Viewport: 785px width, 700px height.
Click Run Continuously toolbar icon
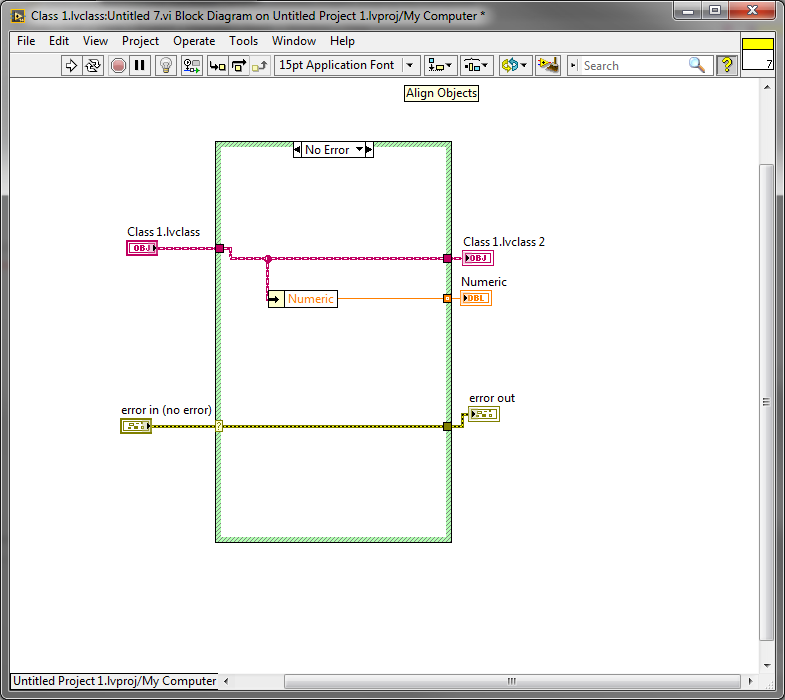(x=93, y=65)
